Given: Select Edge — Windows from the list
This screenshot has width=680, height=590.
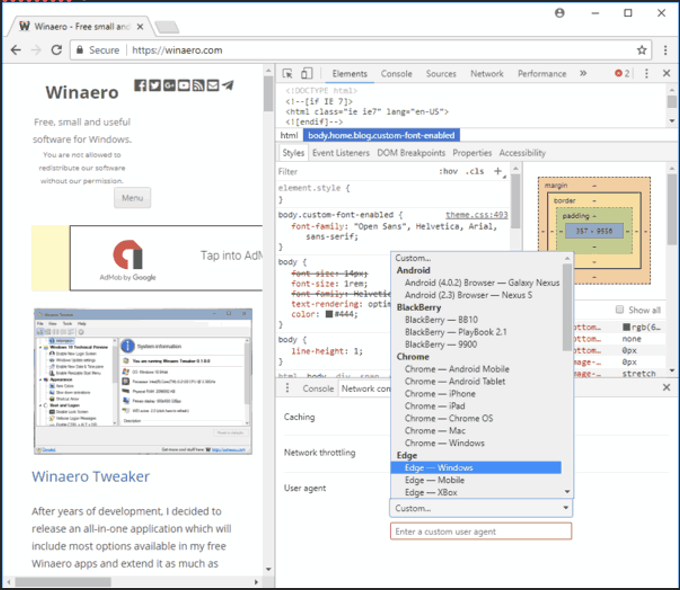Looking at the screenshot, I should [x=439, y=468].
